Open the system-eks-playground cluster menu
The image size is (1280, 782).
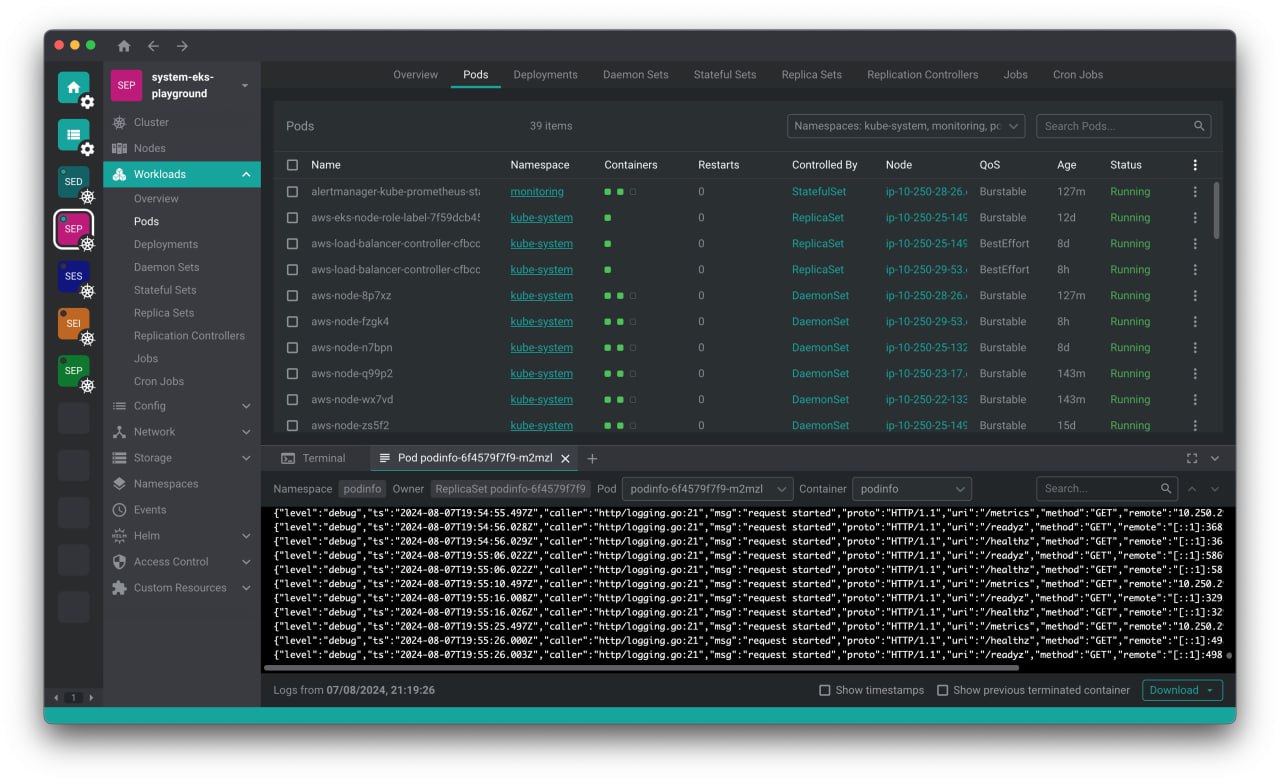click(x=245, y=86)
